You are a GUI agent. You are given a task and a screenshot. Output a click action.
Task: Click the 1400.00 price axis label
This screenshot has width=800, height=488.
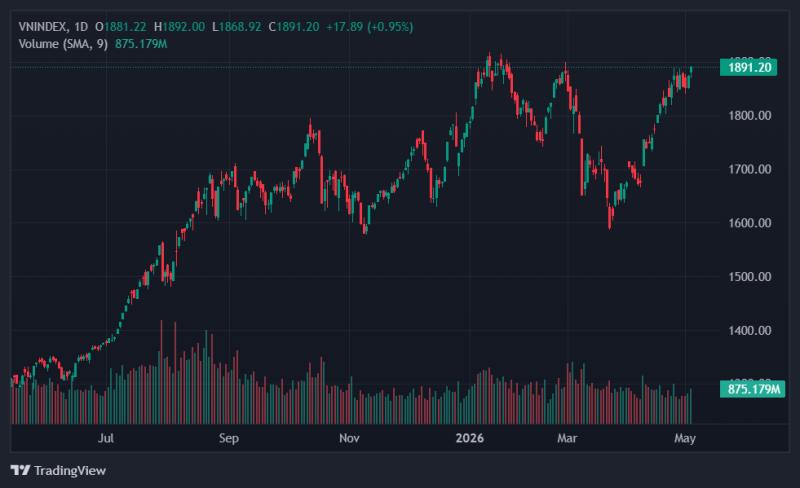coord(749,331)
